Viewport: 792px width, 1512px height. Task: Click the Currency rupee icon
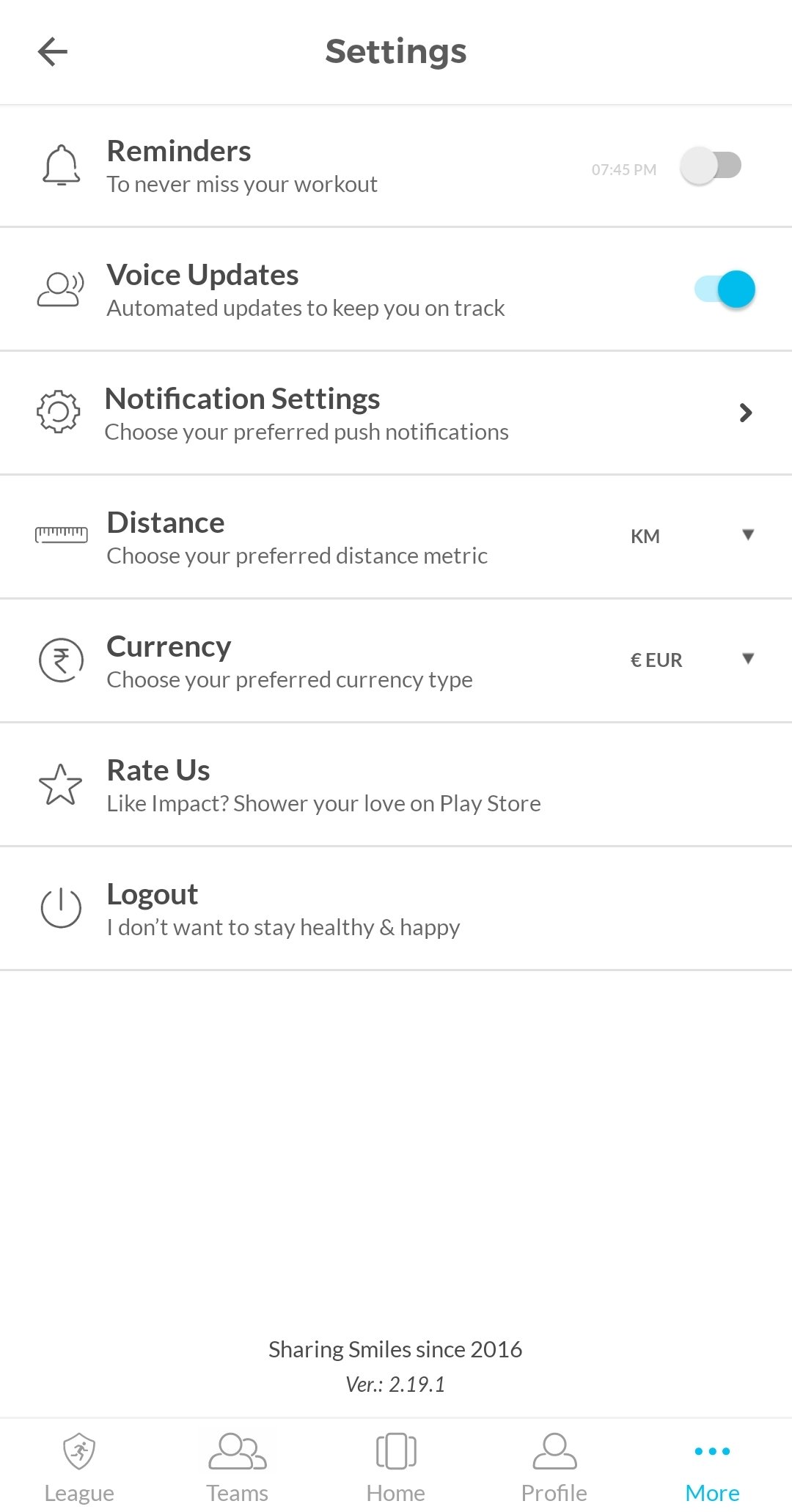(x=61, y=660)
